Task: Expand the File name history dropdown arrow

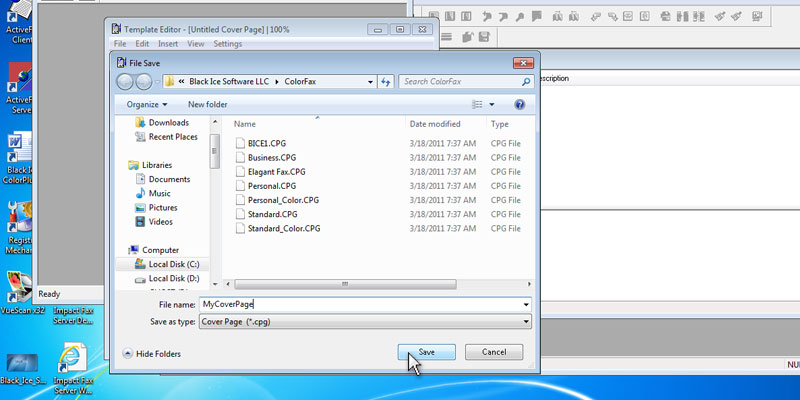Action: tap(526, 303)
